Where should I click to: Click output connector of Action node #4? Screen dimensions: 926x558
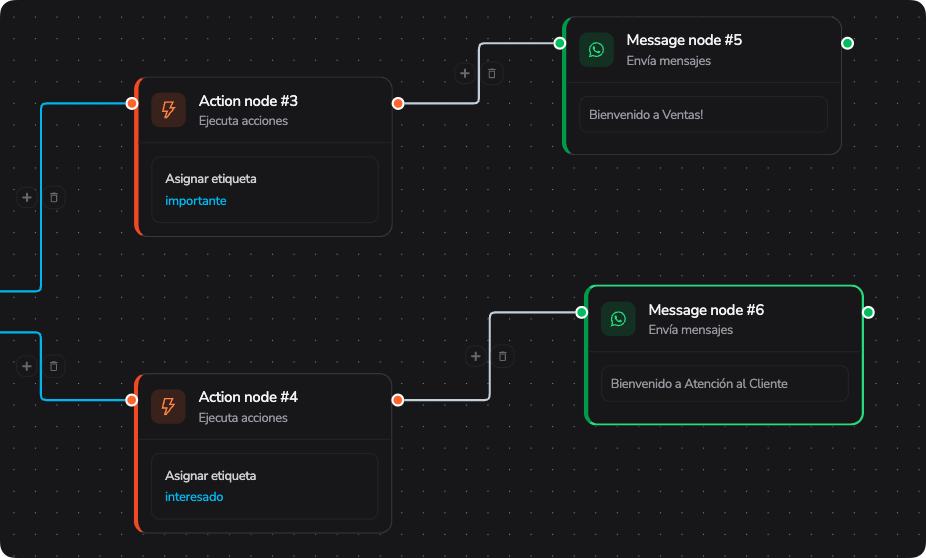(398, 400)
